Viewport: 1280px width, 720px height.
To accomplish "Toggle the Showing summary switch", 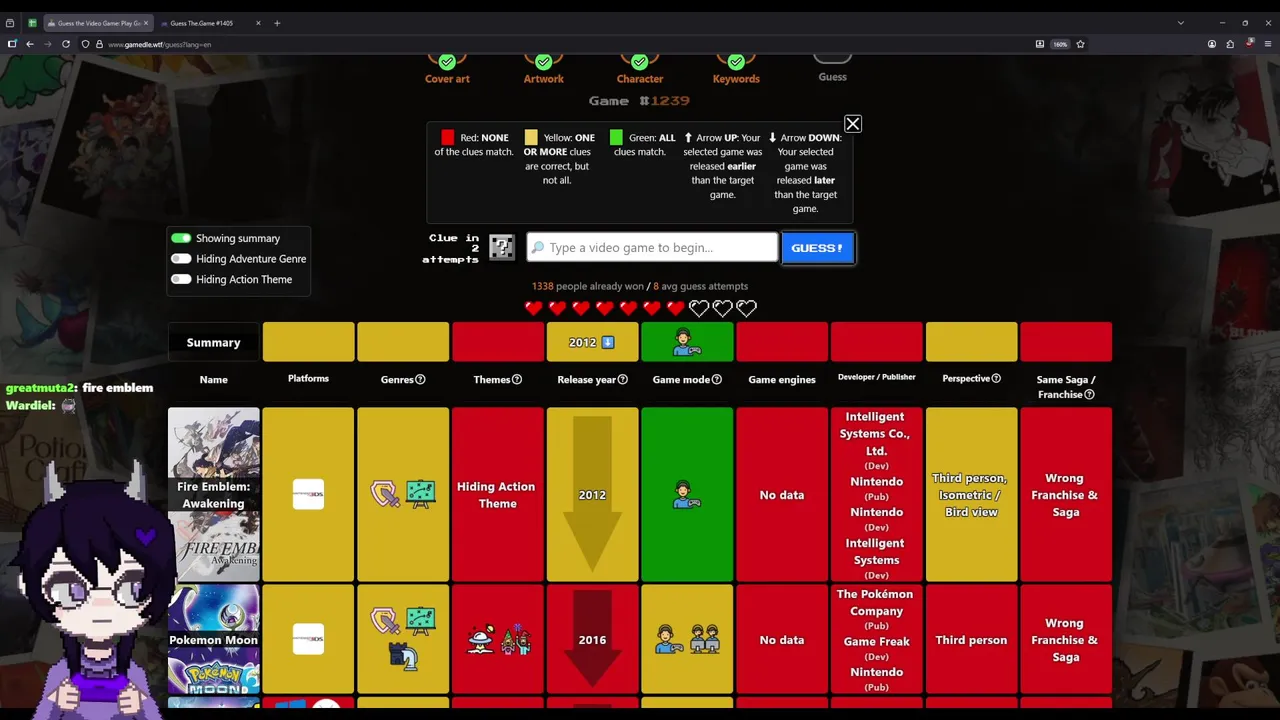I will pyautogui.click(x=181, y=238).
